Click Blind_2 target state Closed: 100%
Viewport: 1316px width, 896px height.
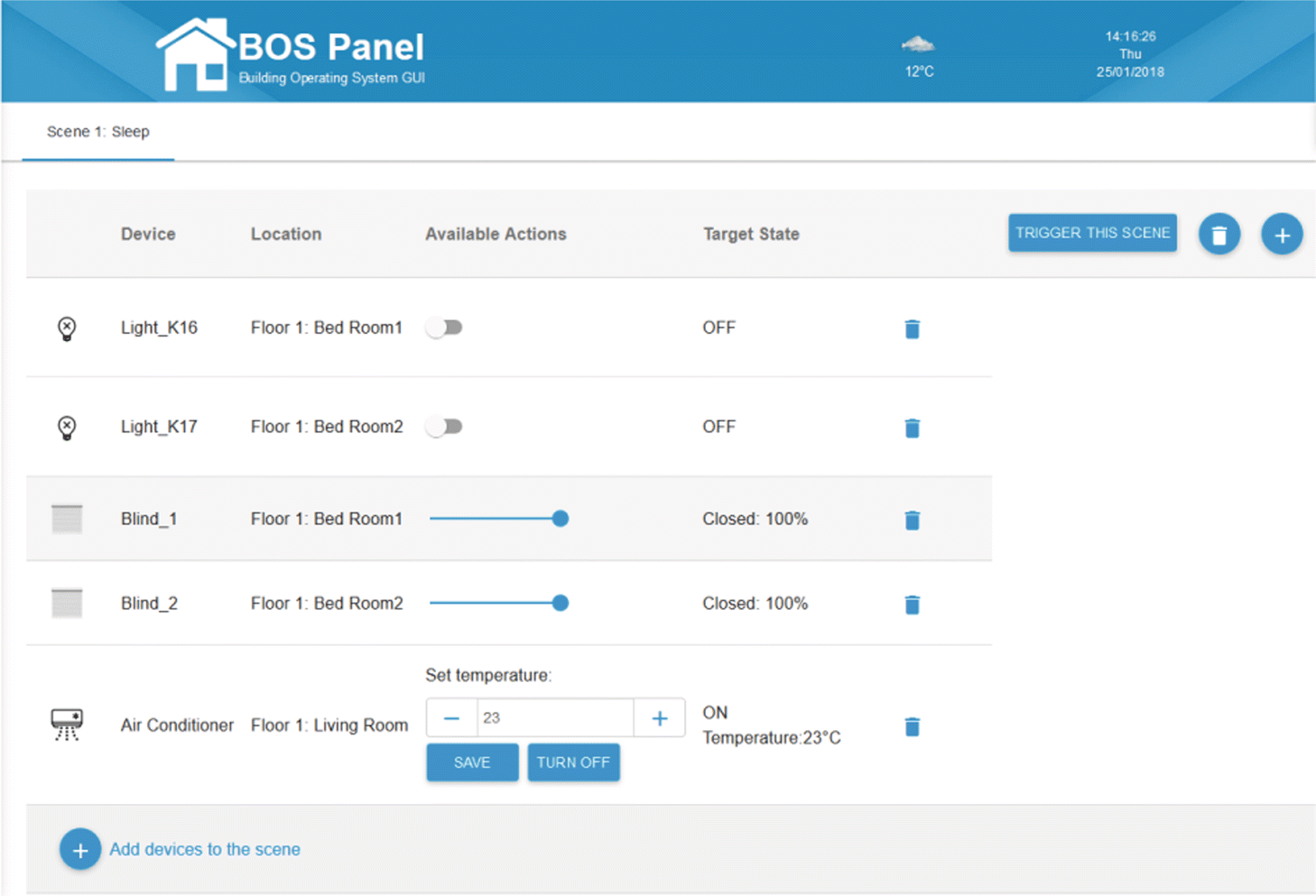[x=755, y=603]
